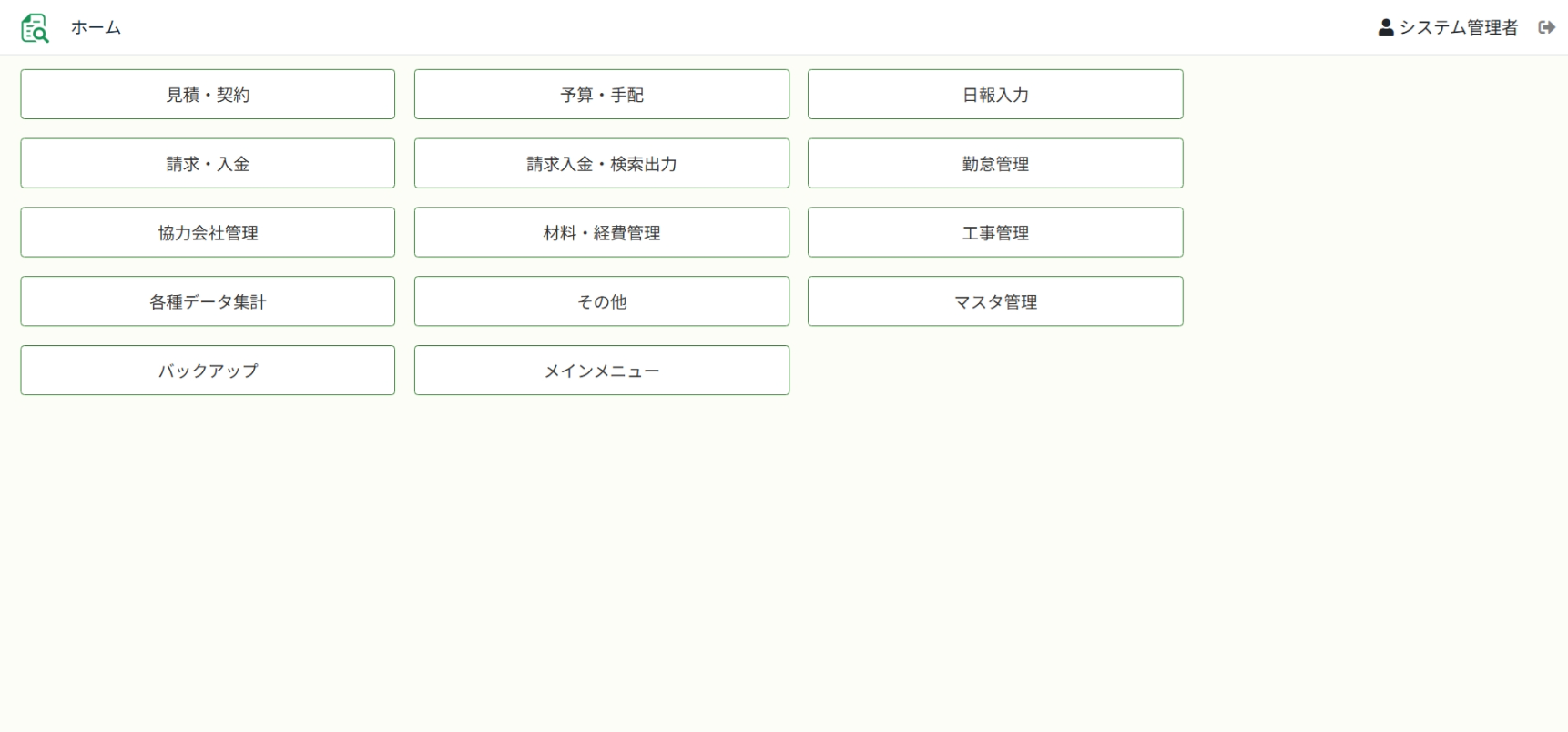Click the その他 button
Image resolution: width=1568 pixels, height=732 pixels.
tap(601, 301)
